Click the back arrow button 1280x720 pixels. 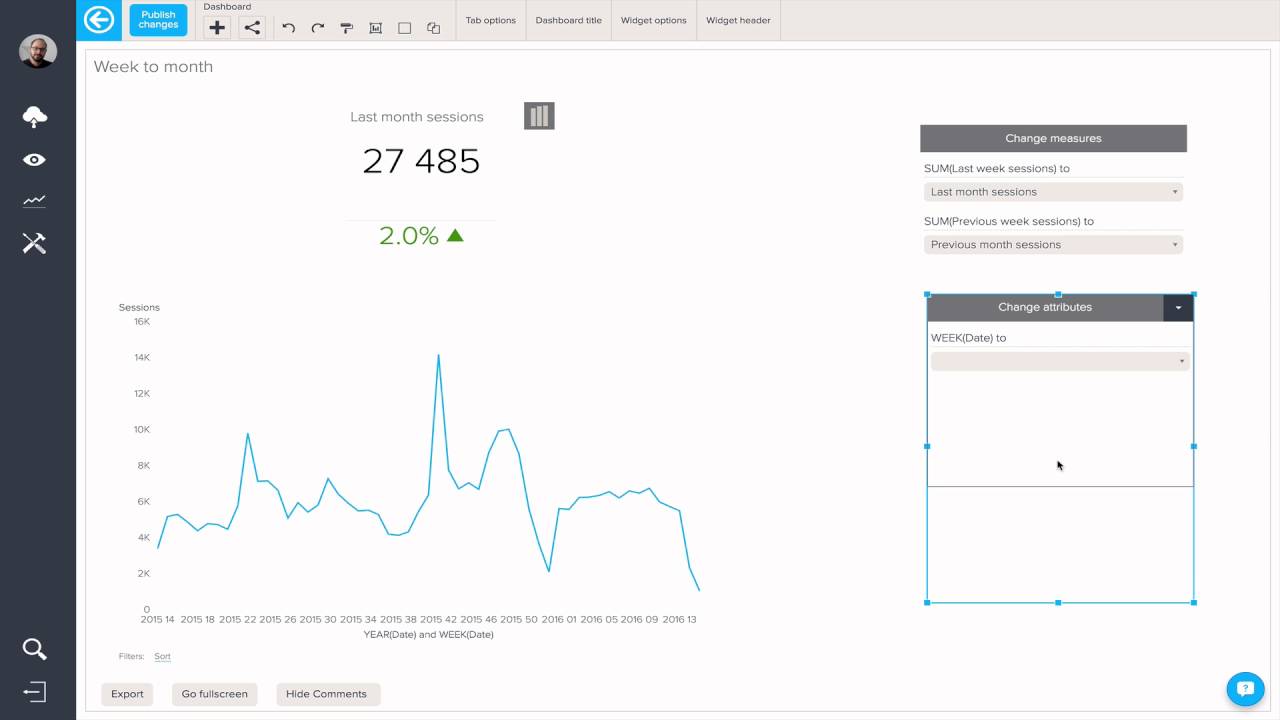click(99, 20)
